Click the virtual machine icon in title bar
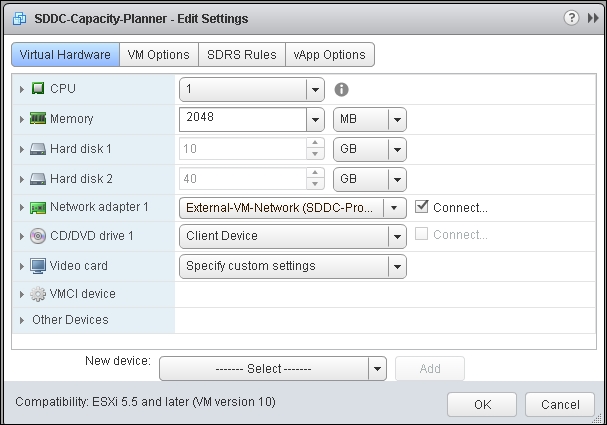Screen dimensions: 607x425 pos(19,18)
